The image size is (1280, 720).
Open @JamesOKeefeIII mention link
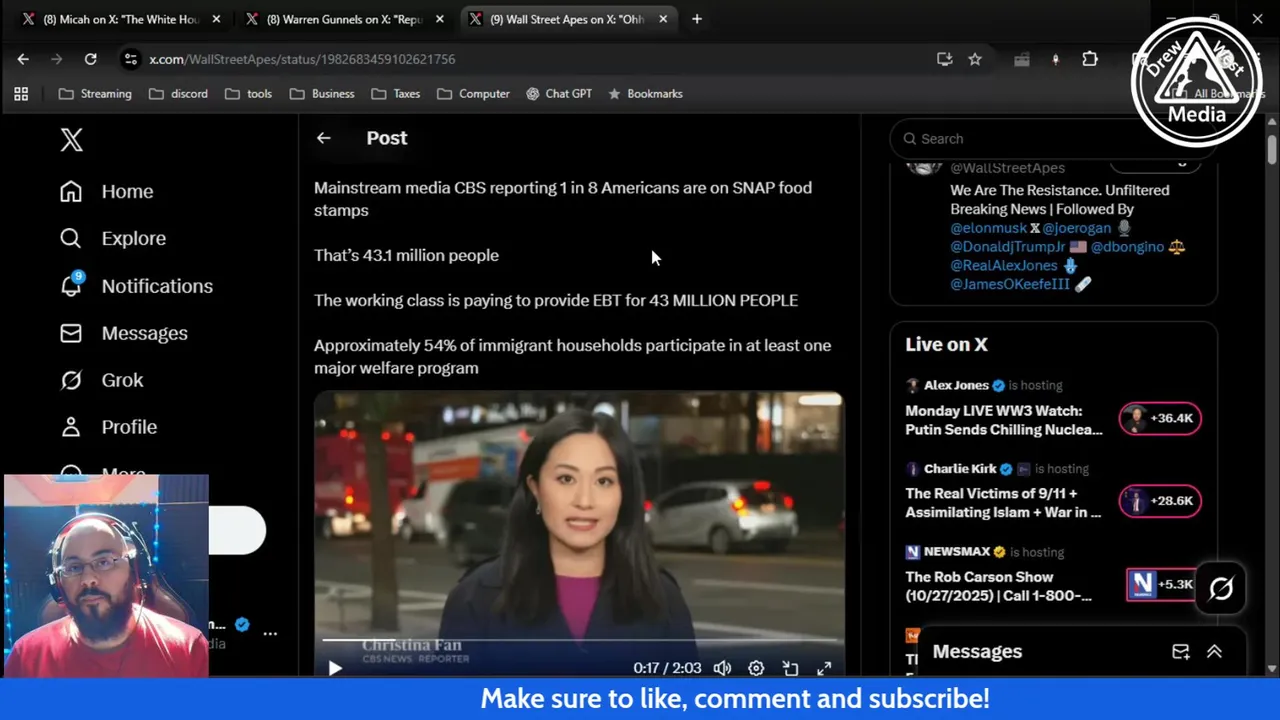click(1010, 285)
